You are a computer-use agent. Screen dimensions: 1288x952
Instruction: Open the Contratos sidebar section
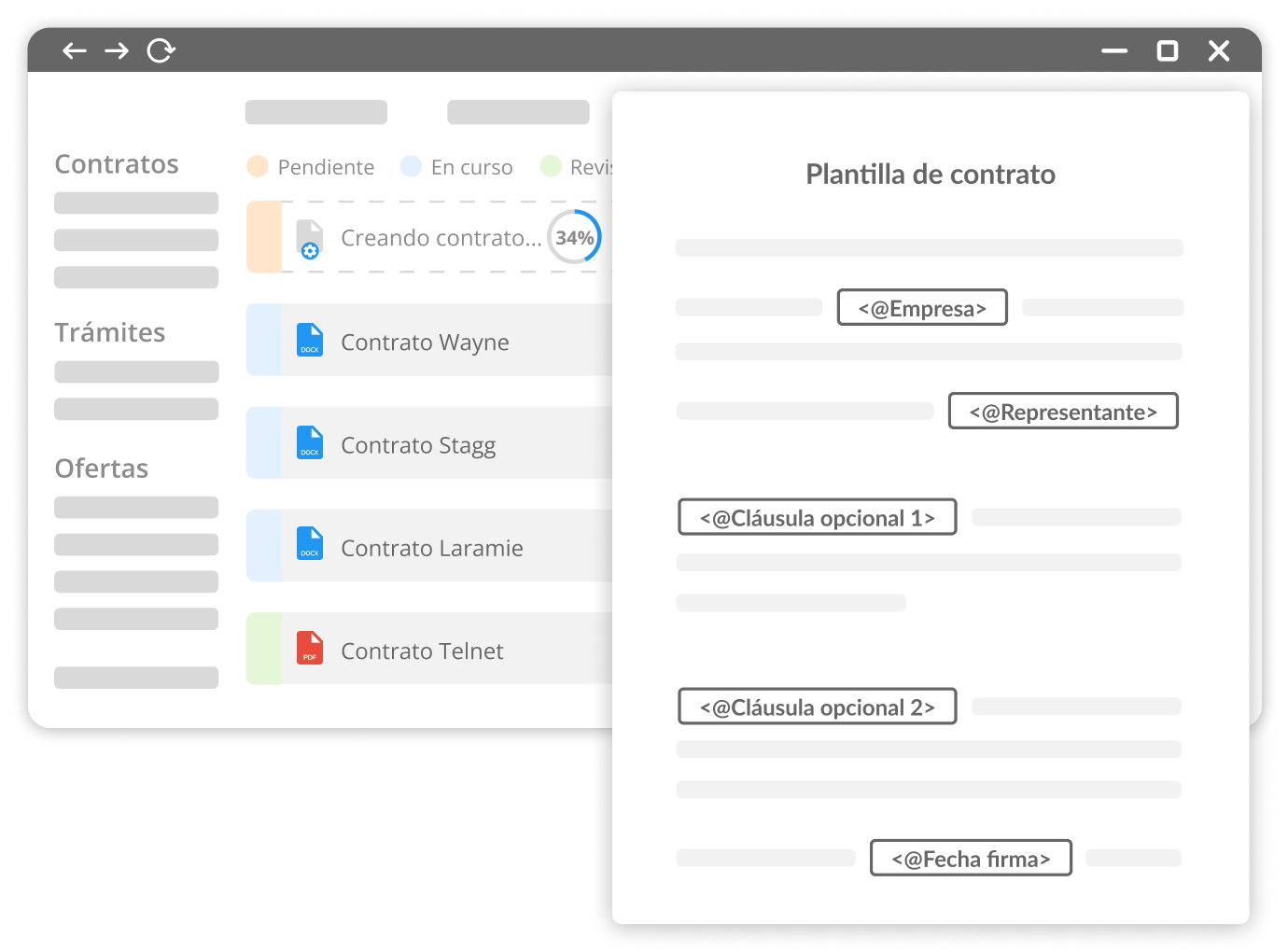tap(117, 164)
